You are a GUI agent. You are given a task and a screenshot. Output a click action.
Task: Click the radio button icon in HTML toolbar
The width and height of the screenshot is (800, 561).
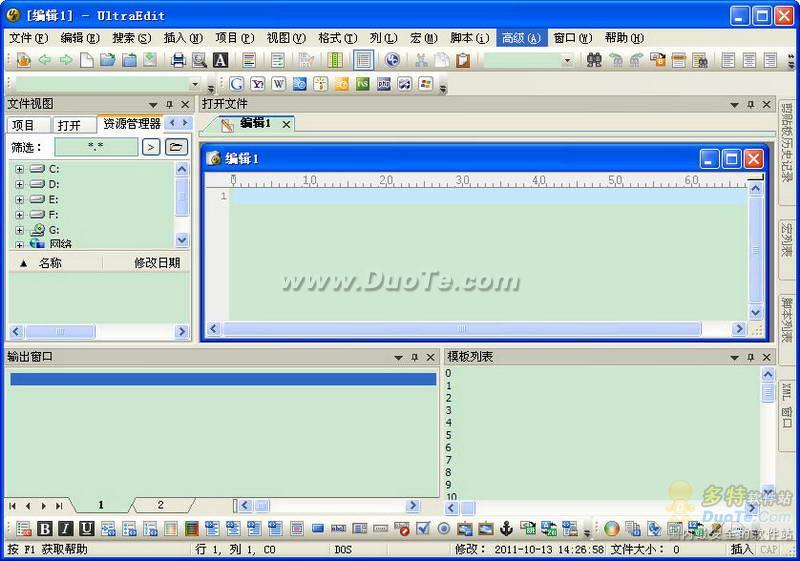tap(443, 529)
